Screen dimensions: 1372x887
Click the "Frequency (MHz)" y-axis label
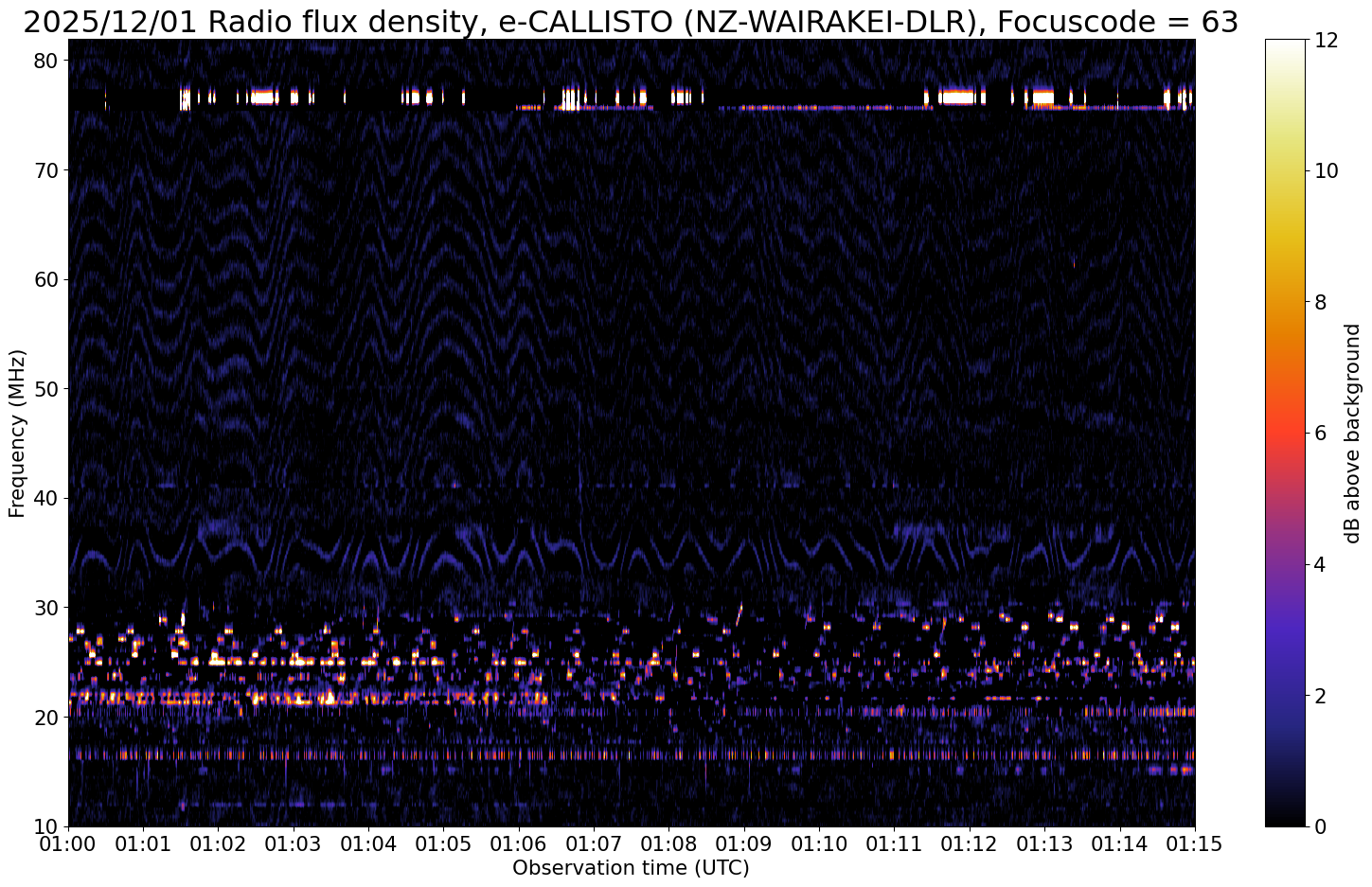click(17, 433)
